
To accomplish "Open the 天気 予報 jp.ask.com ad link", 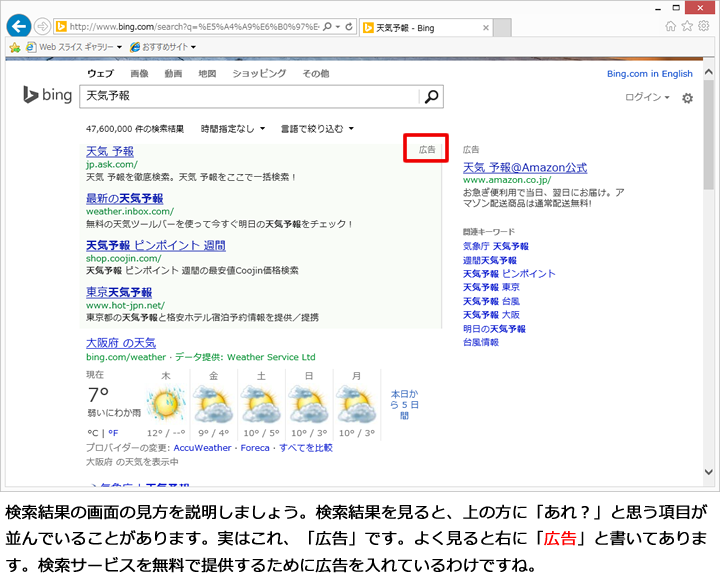I will pyautogui.click(x=110, y=151).
